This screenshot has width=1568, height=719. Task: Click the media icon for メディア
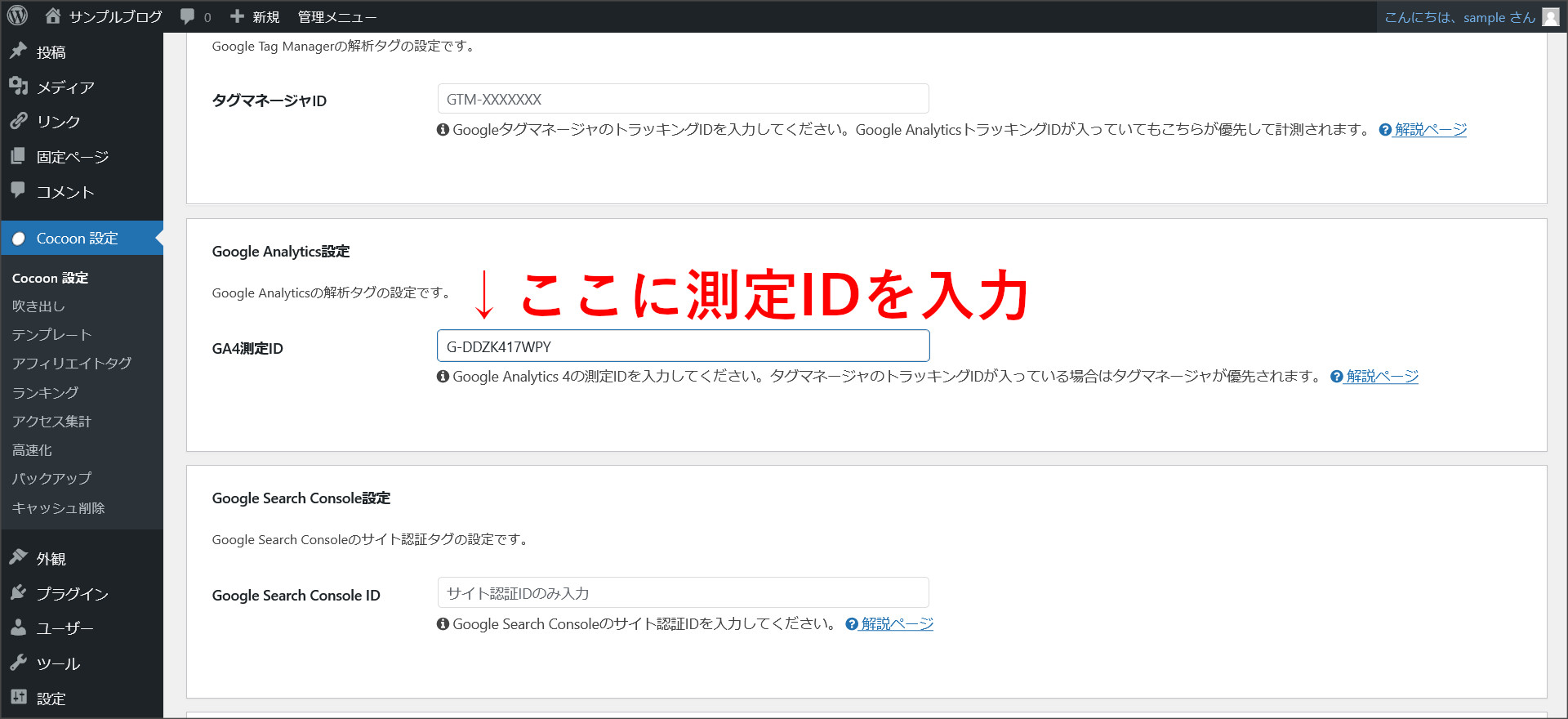click(19, 86)
